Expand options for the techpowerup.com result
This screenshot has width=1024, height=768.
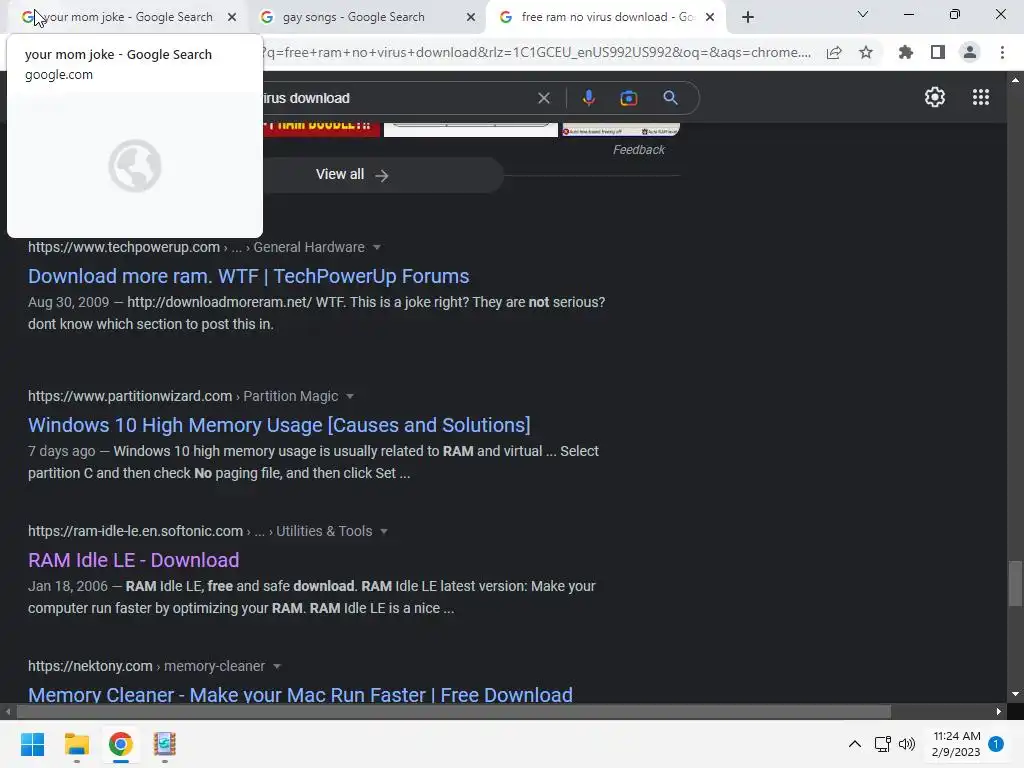coord(377,248)
